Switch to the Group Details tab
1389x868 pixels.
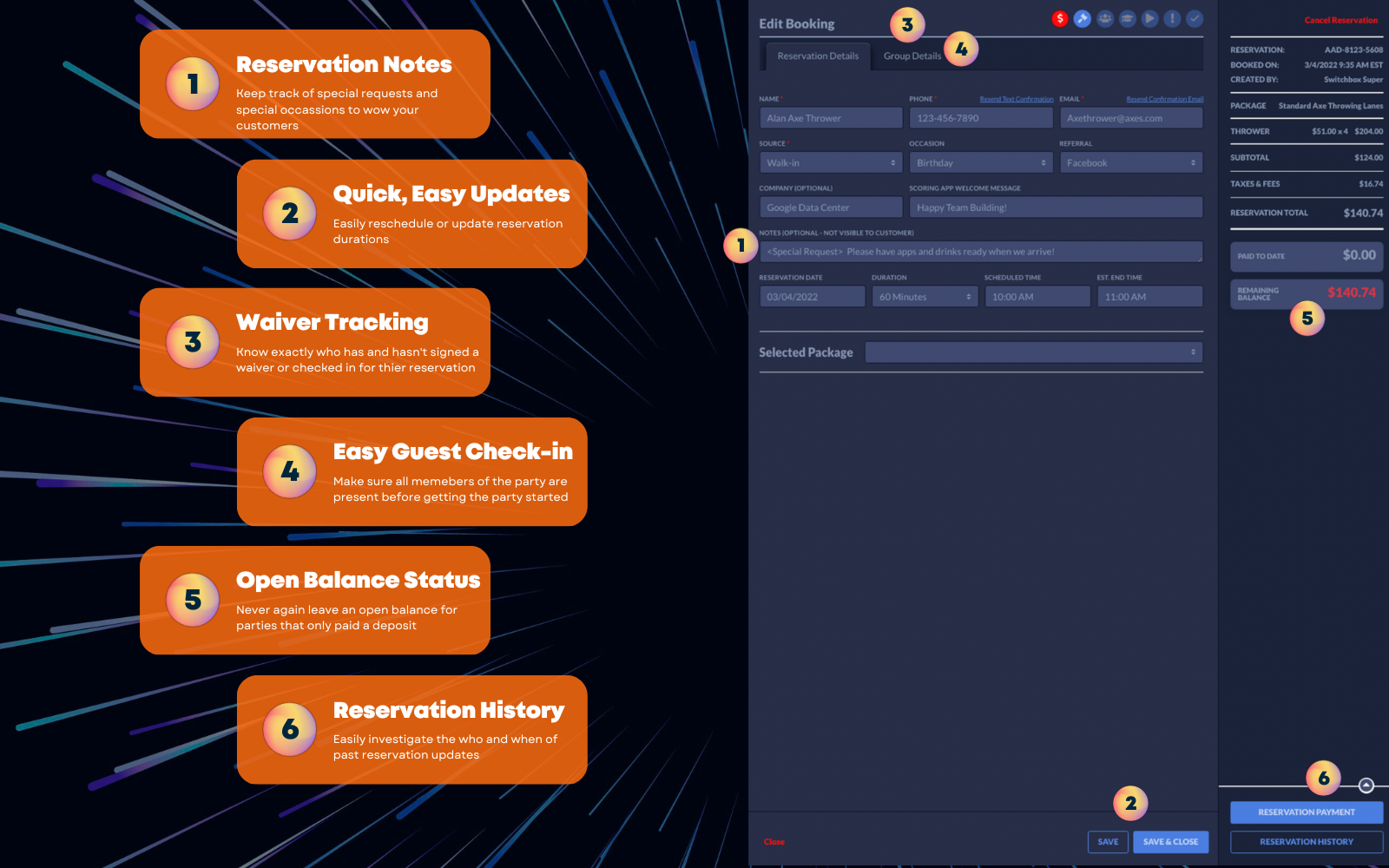912,56
